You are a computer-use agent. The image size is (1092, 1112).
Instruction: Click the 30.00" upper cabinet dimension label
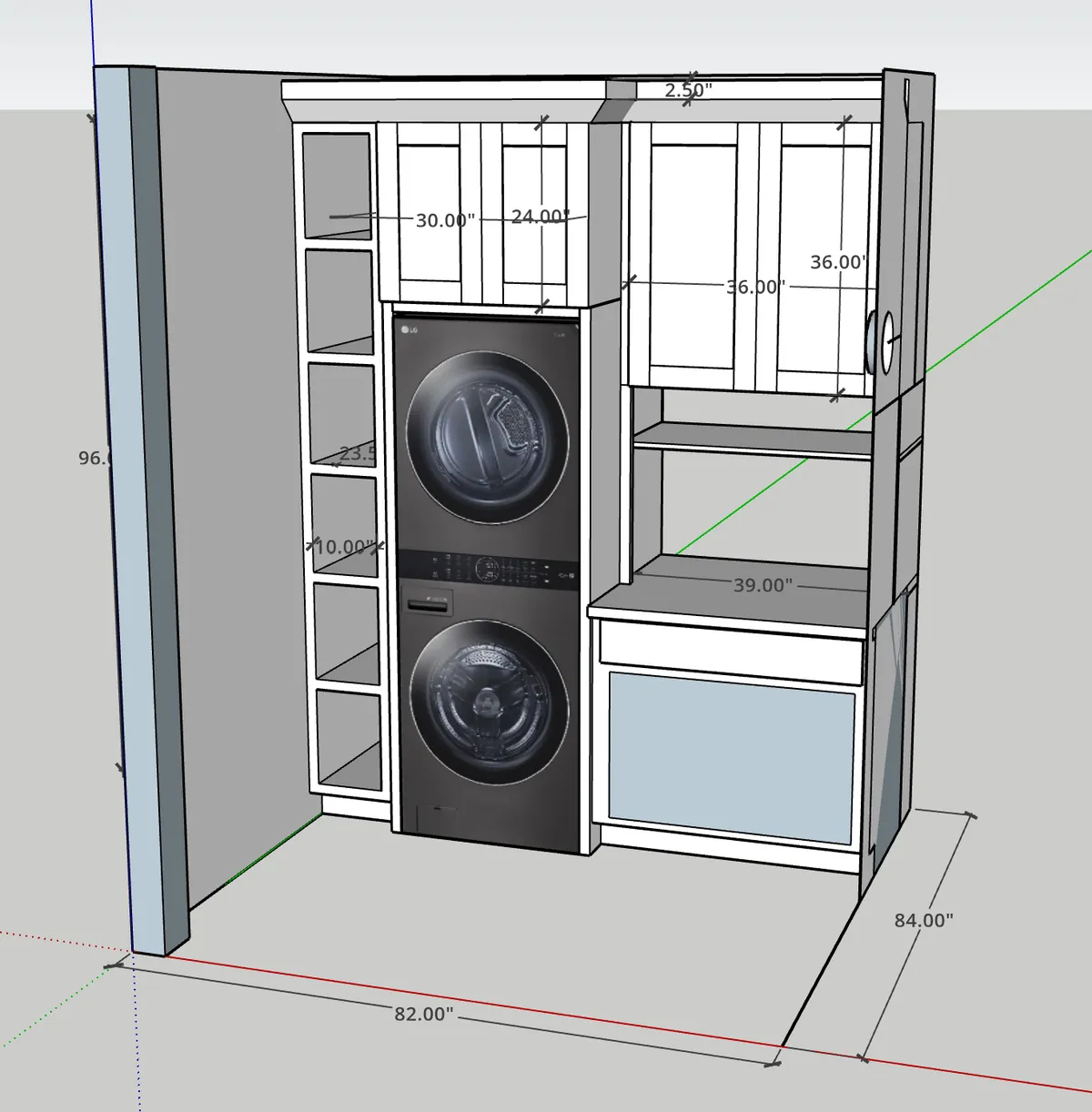point(444,220)
